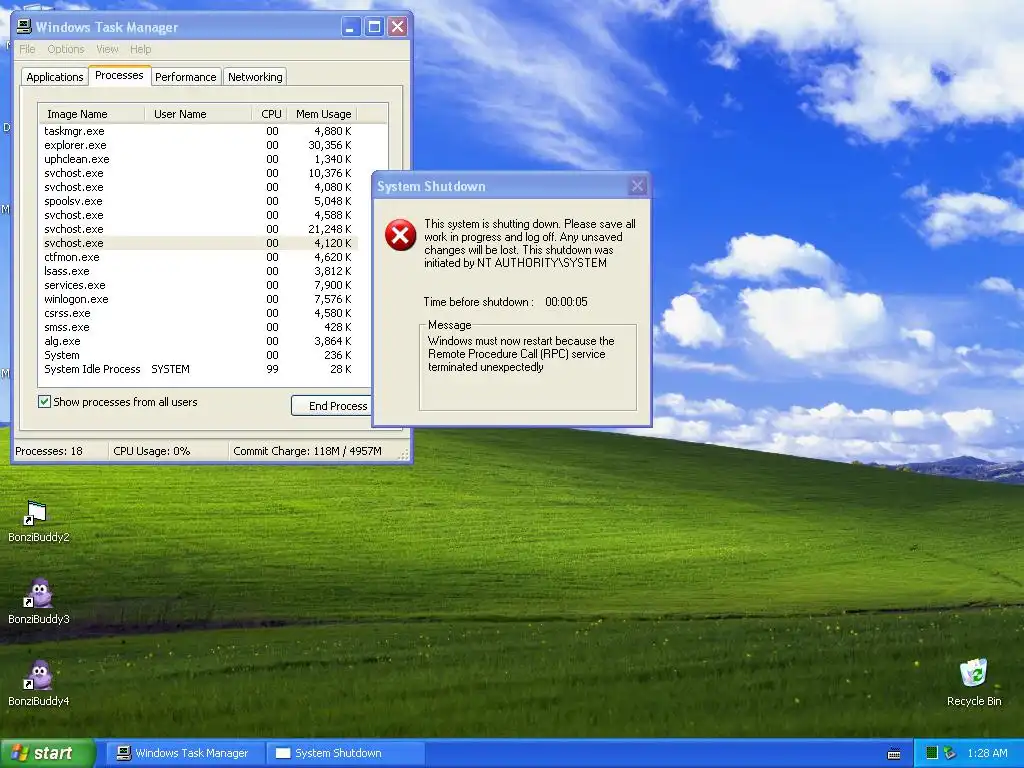This screenshot has width=1024, height=768.
Task: Switch to Windows Task Manager taskbar button
Action: (185, 753)
